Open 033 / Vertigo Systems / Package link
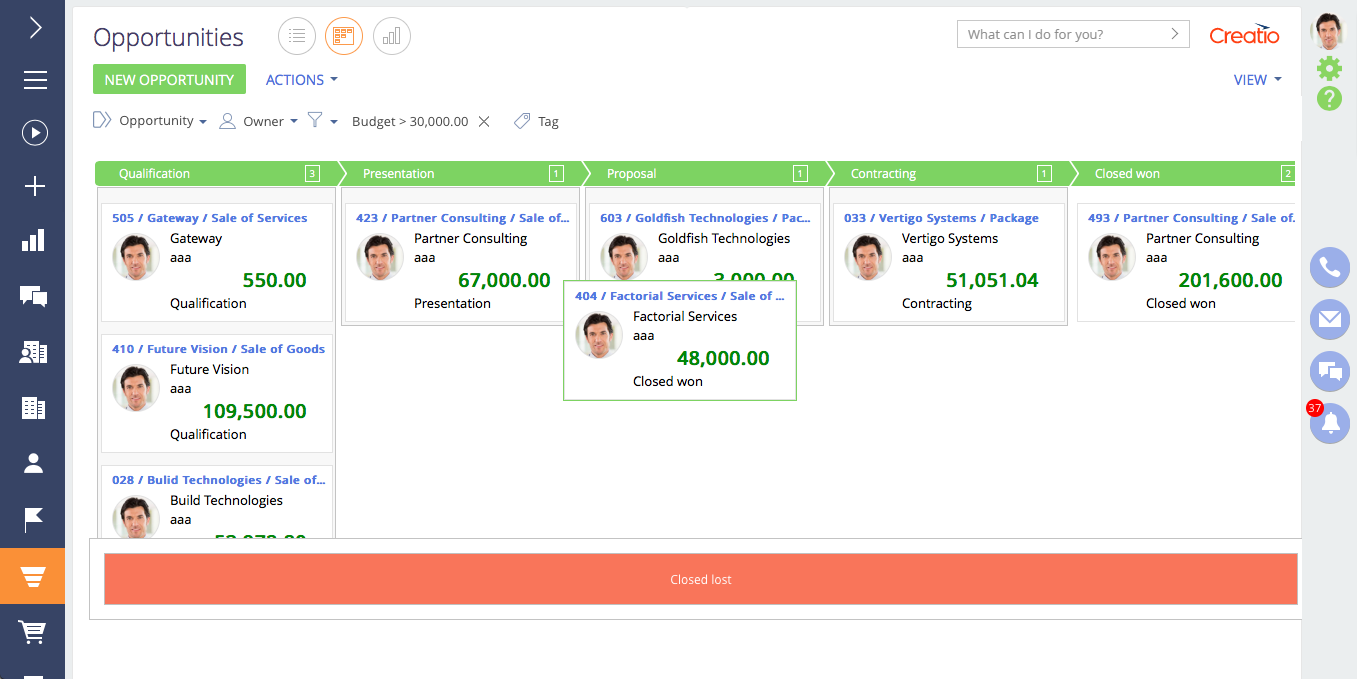Viewport: 1357px width, 679px height. pyautogui.click(x=941, y=218)
